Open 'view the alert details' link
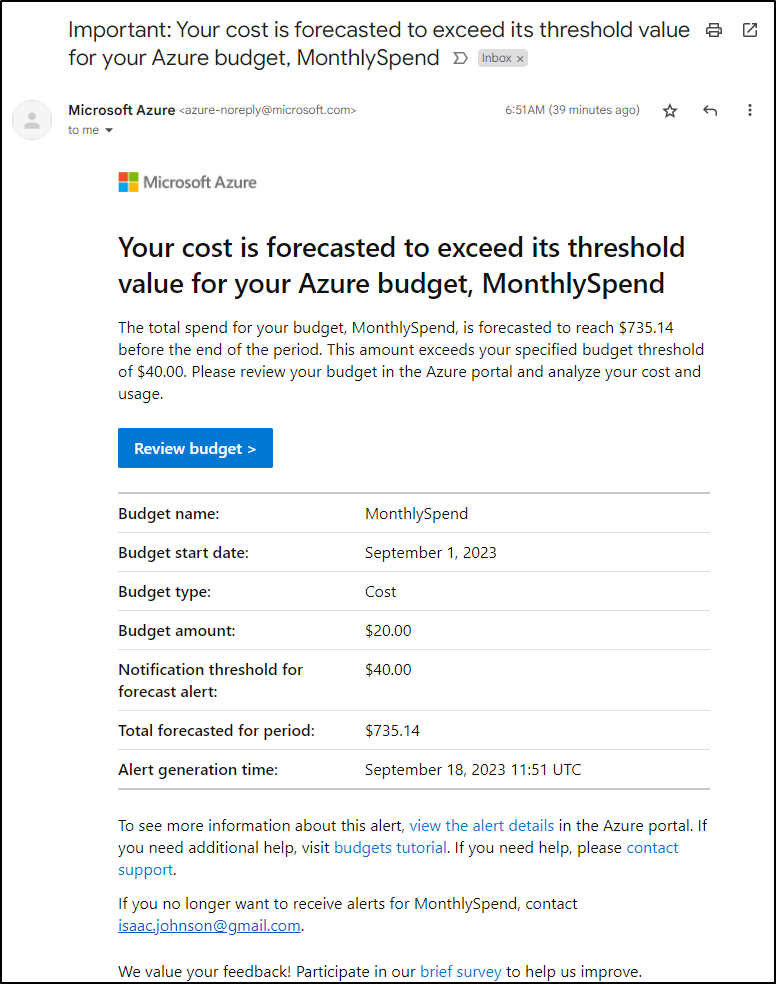Viewport: 776px width, 984px height. pyautogui.click(x=482, y=825)
